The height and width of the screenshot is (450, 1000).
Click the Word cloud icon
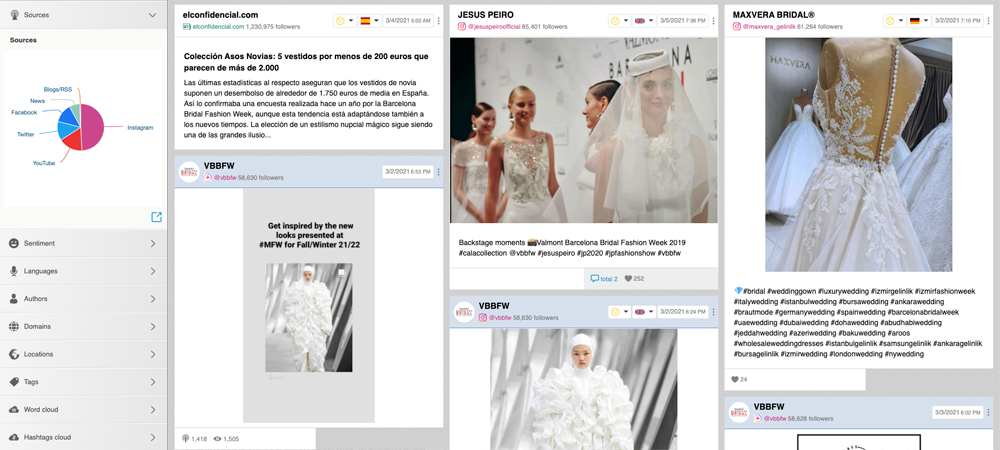pos(13,409)
